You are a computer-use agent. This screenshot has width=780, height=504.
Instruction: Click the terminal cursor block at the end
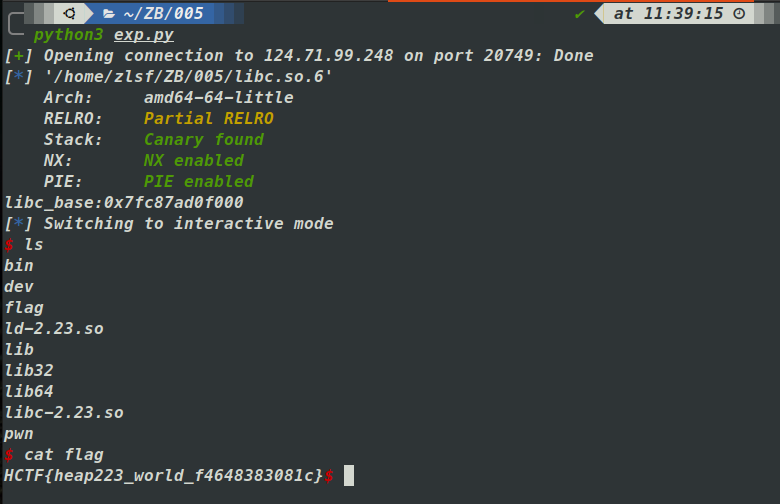pos(348,476)
